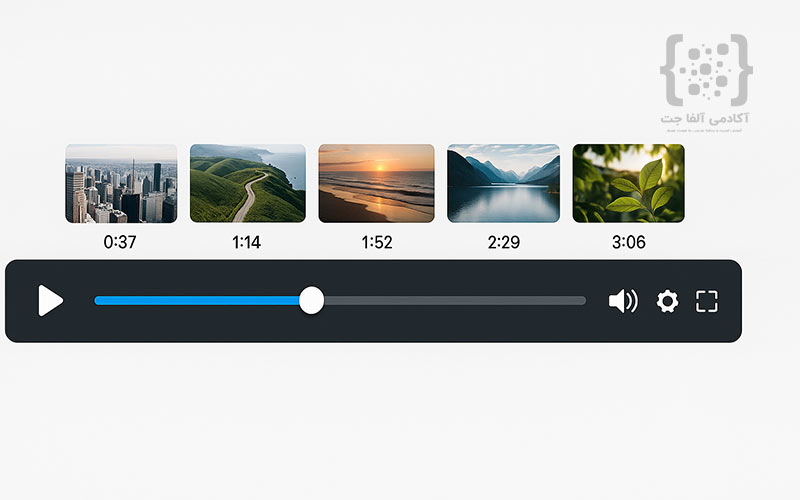800x500 pixels.
Task: Select the city skyline thumbnail
Action: click(121, 184)
